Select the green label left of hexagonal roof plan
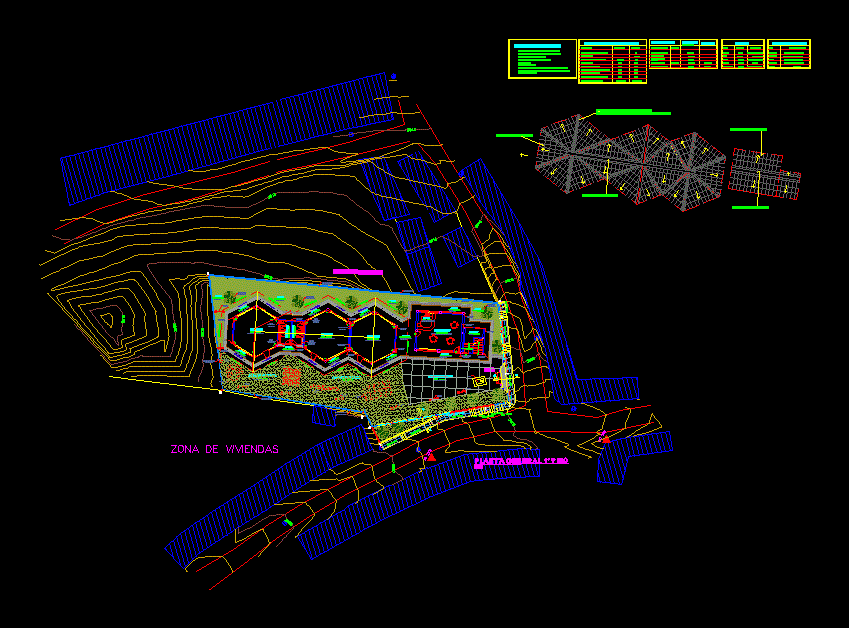Image resolution: width=849 pixels, height=628 pixels. (x=513, y=135)
